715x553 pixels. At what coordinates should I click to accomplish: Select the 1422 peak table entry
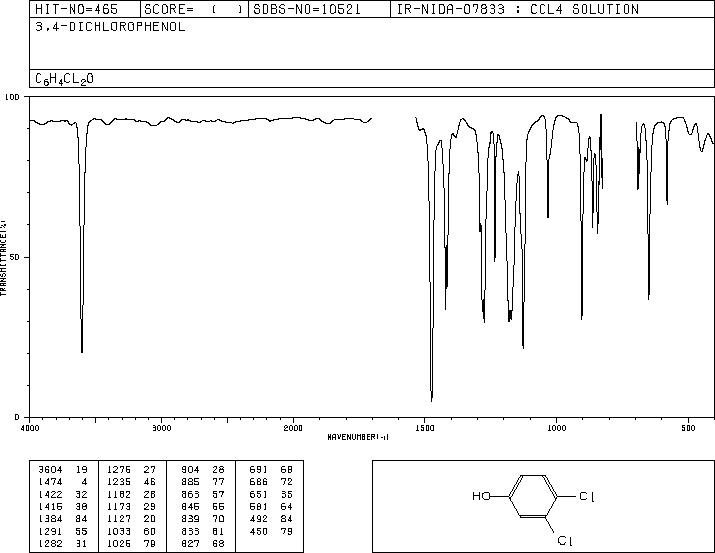tap(63, 495)
